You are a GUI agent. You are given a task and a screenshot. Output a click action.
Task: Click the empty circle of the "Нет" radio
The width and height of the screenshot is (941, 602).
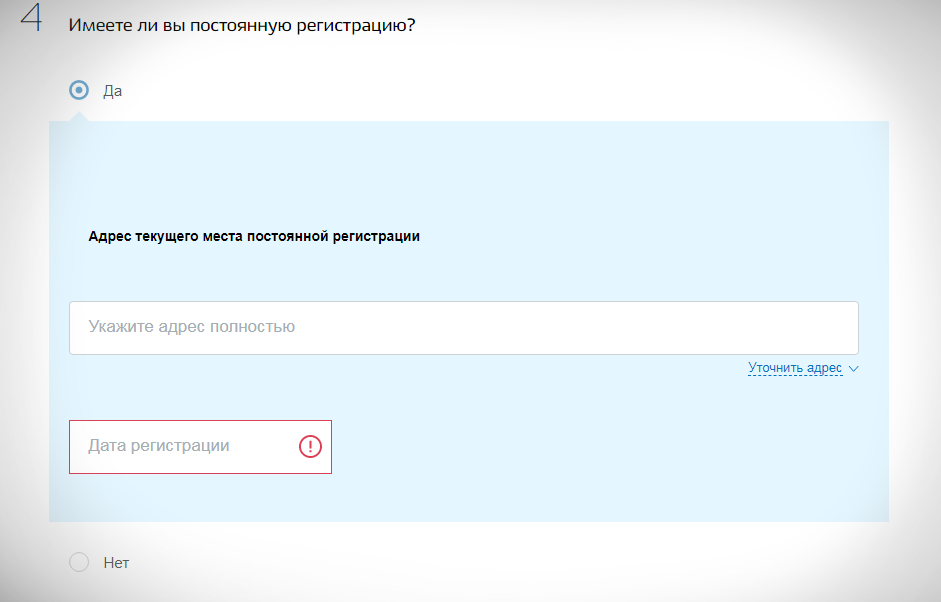tap(79, 562)
